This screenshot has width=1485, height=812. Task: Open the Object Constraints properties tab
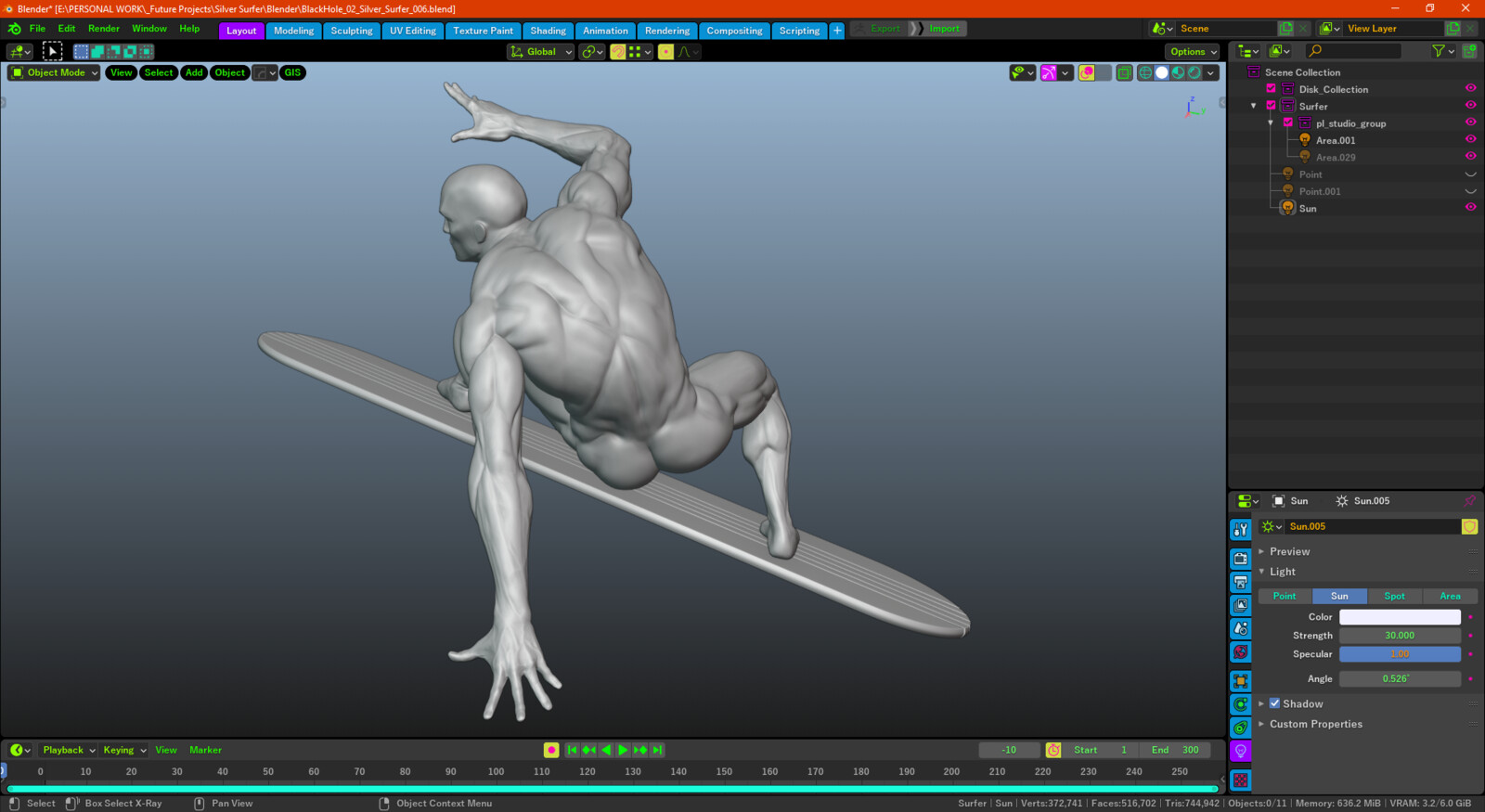(x=1241, y=728)
